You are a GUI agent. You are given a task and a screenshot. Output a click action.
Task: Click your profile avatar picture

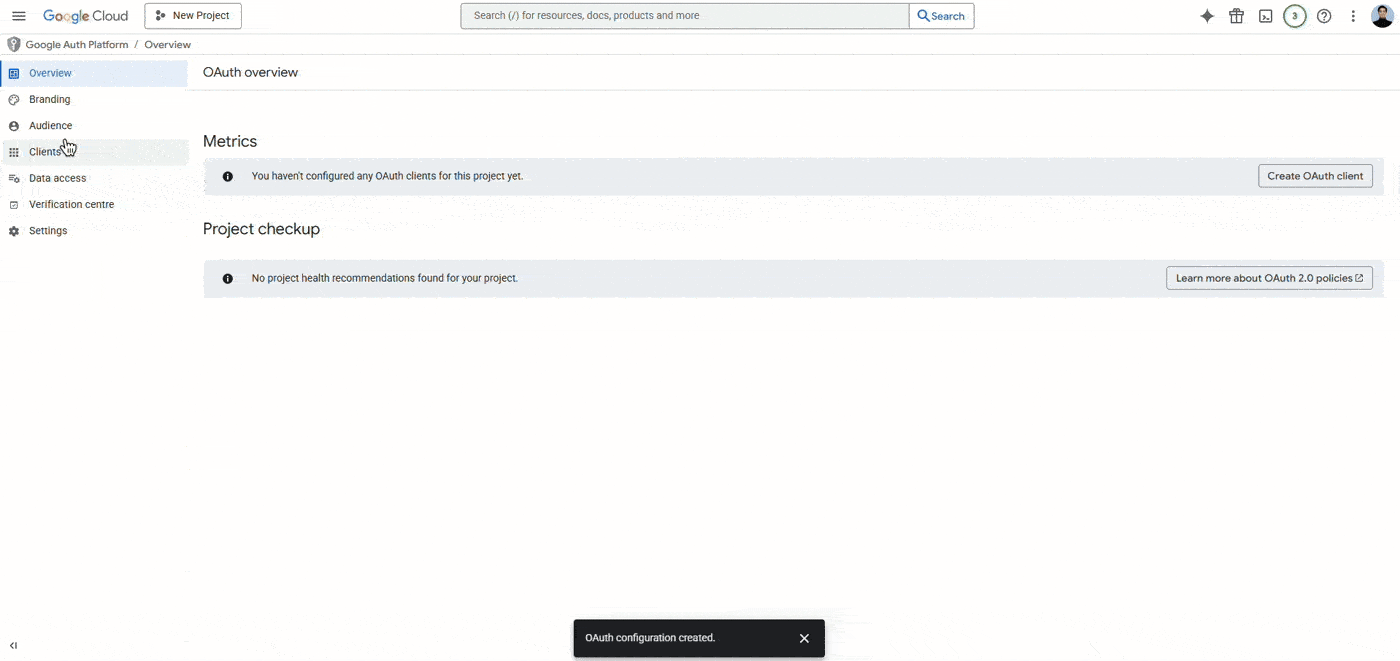pyautogui.click(x=1383, y=15)
